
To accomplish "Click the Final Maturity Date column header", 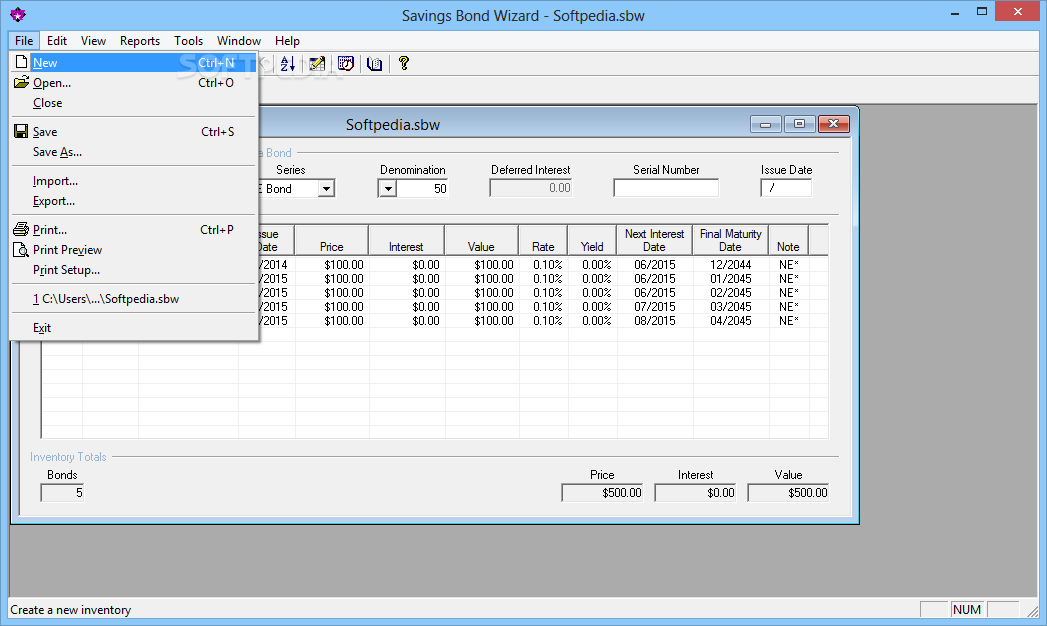I will [730, 240].
